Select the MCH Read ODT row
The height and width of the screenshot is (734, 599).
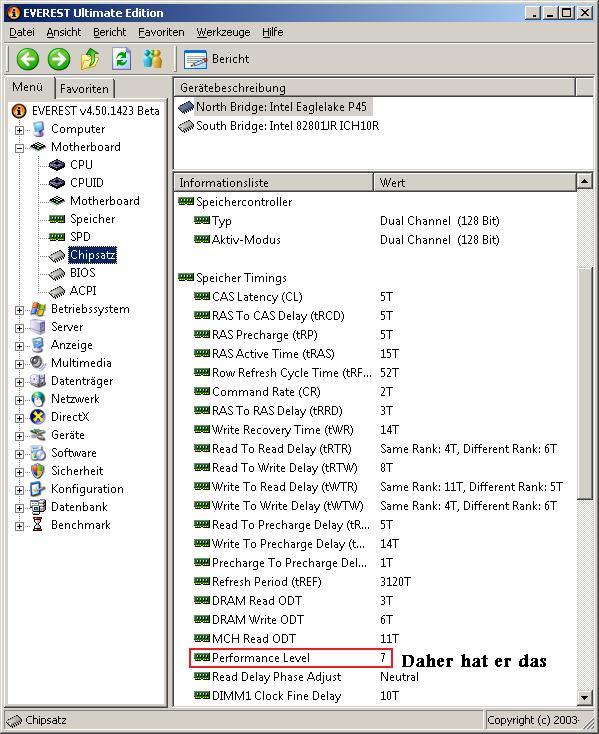374,639
